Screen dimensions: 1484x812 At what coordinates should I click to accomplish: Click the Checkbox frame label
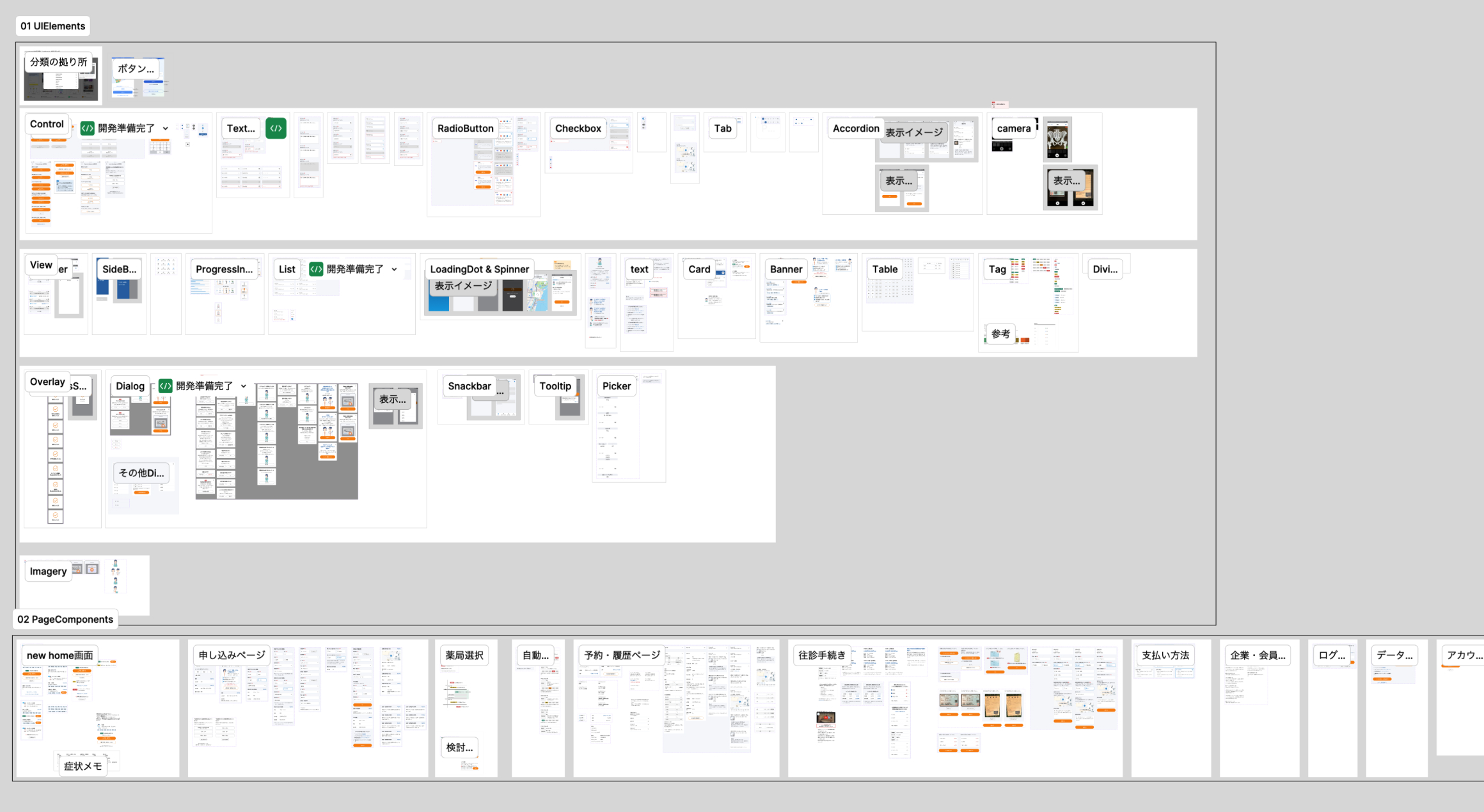[x=577, y=128]
